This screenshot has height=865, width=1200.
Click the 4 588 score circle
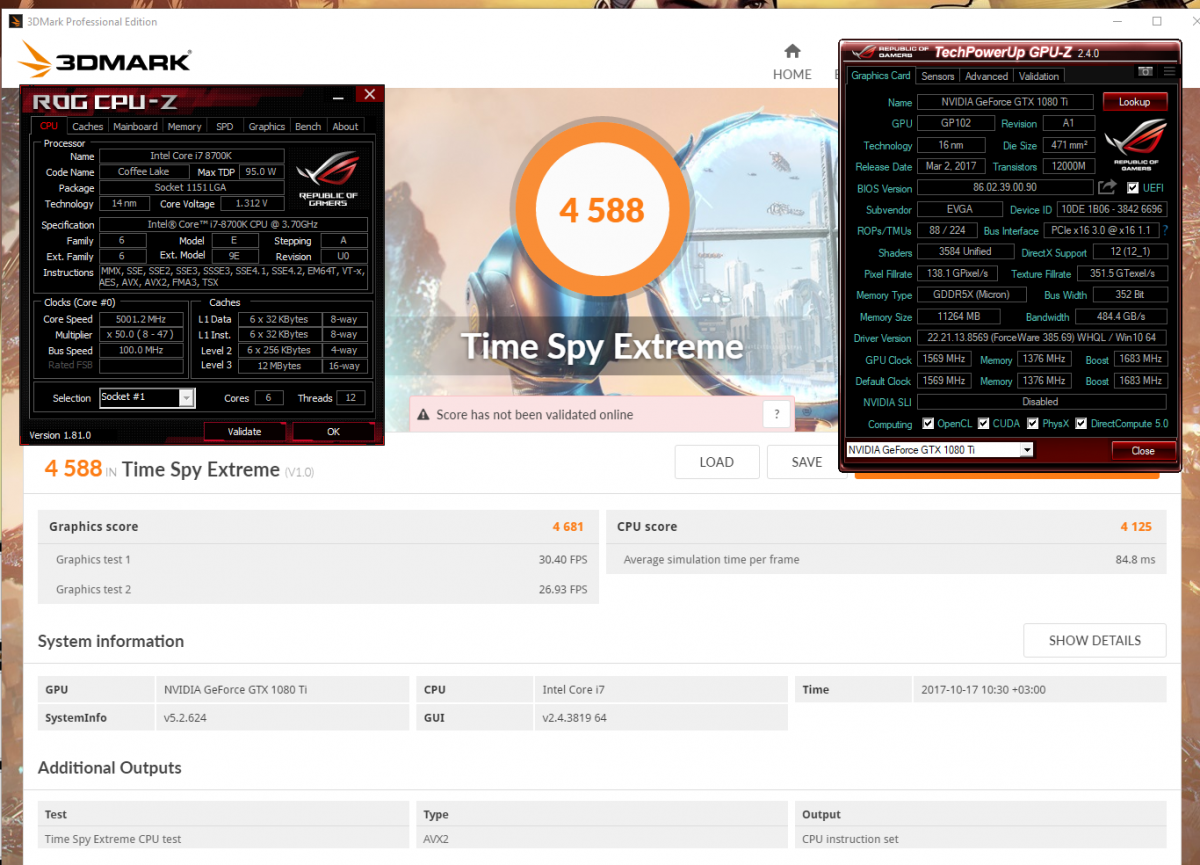(x=601, y=210)
